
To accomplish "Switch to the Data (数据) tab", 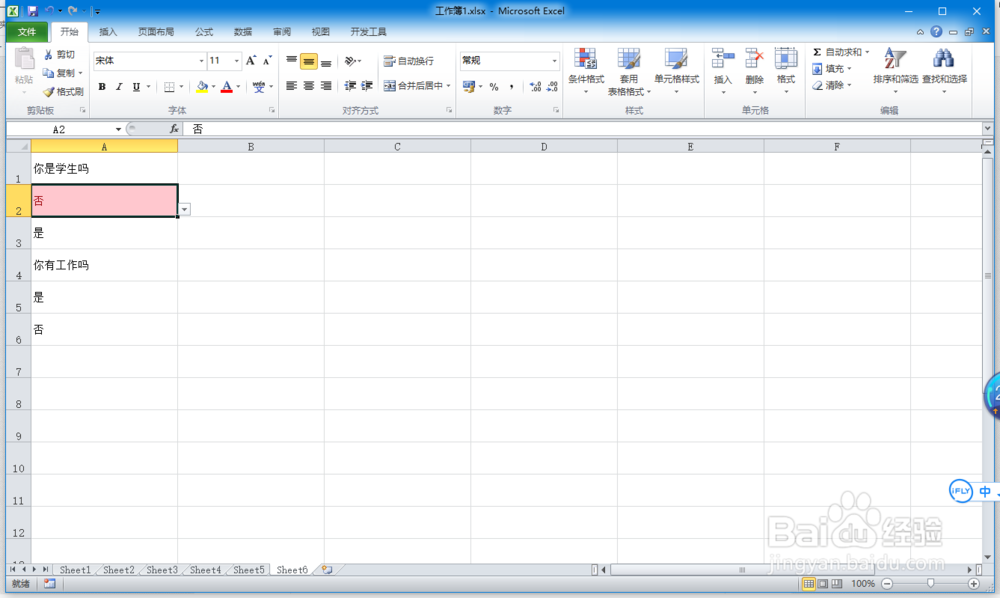I will pyautogui.click(x=243, y=32).
